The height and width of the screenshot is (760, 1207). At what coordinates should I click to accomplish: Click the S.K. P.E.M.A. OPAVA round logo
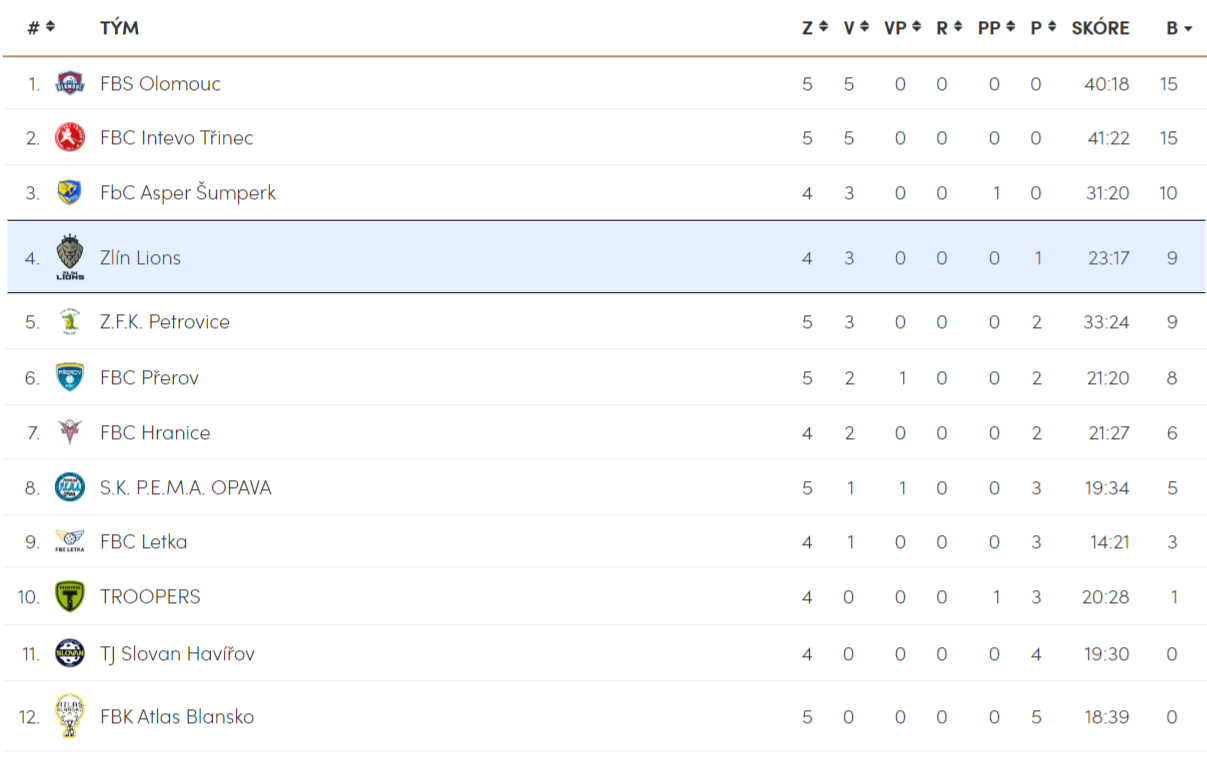coord(69,488)
